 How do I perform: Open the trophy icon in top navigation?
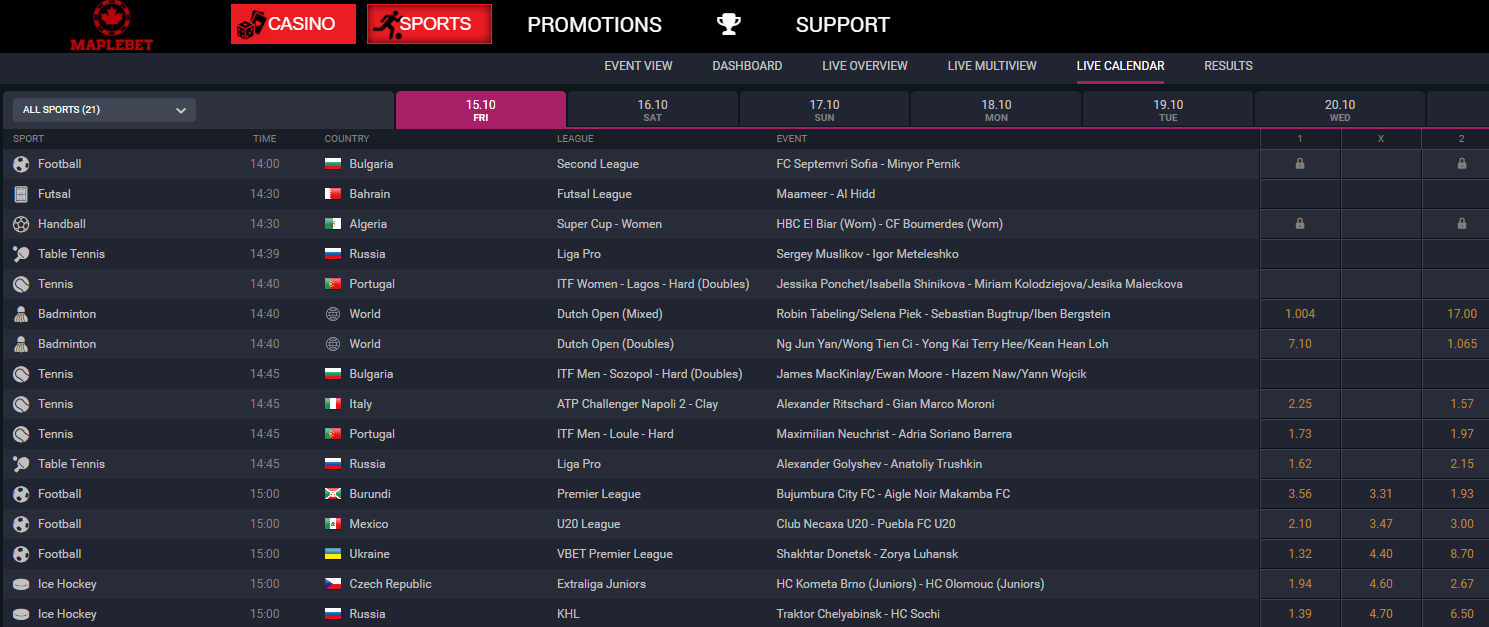(729, 25)
